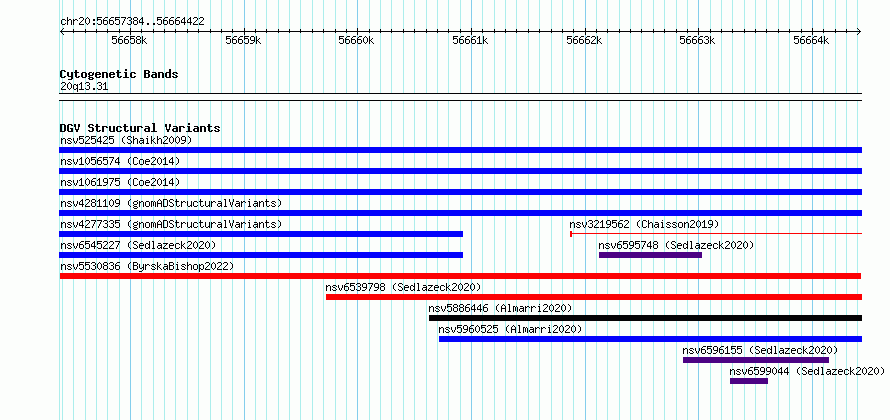Open the nsv1061975 (Coe2014) variant label
The image size is (890, 420).
click(120, 182)
